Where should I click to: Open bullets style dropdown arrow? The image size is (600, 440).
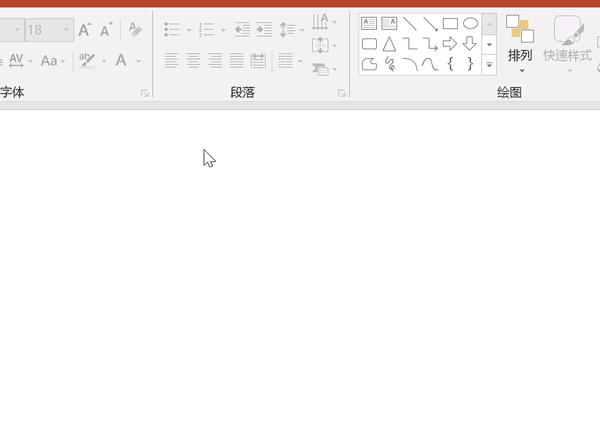pyautogui.click(x=189, y=30)
